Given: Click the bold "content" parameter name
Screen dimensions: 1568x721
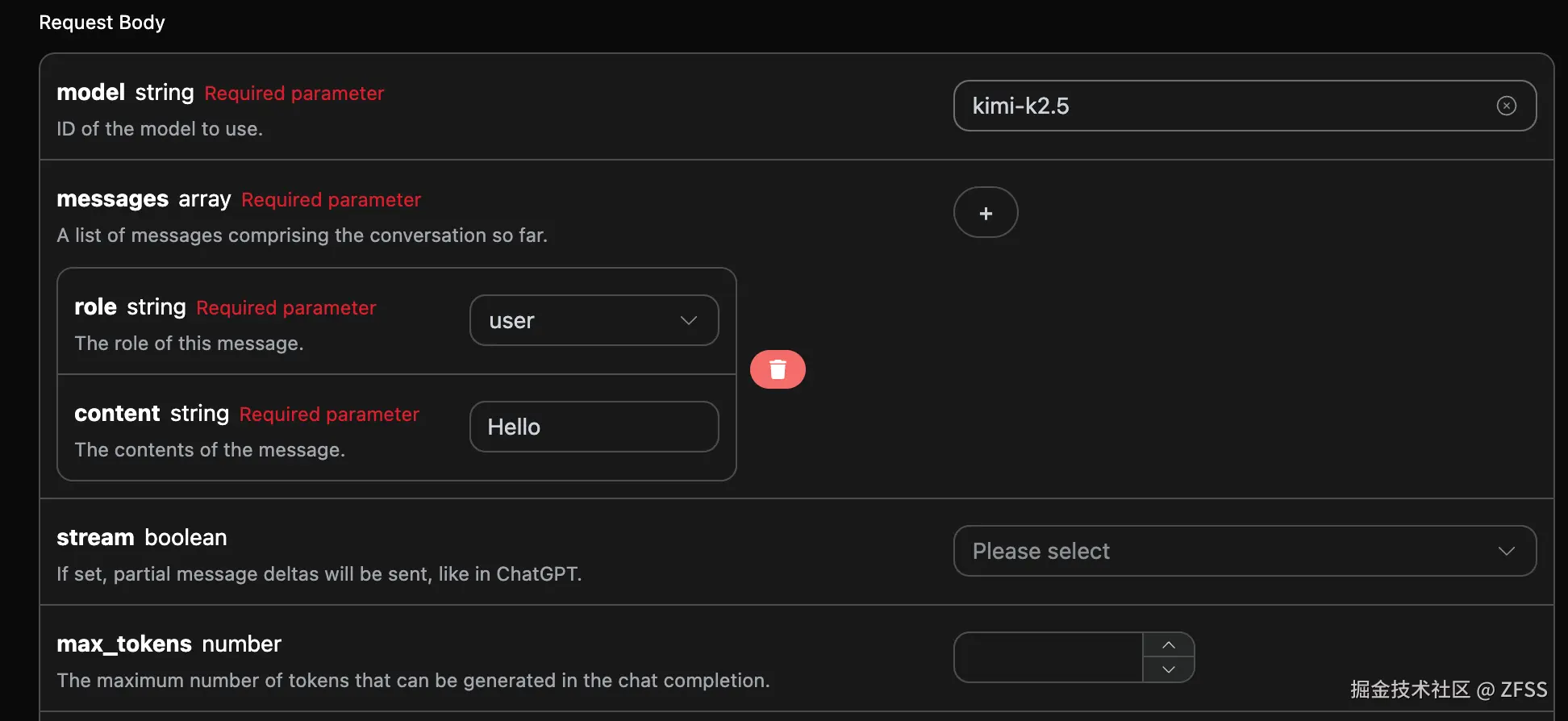Looking at the screenshot, I should click(117, 414).
